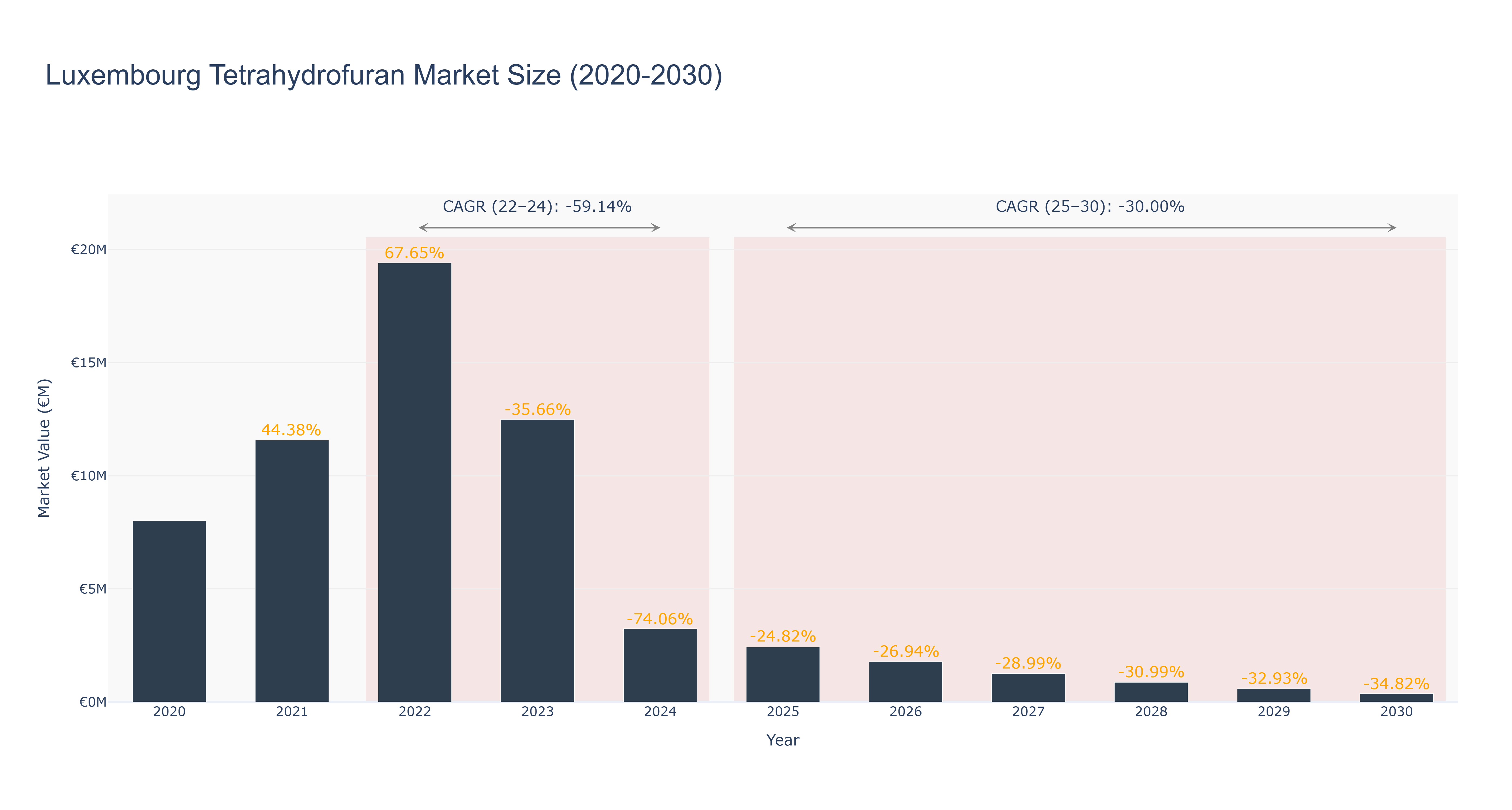Click the CAGR (22–24): -59.14% annotation

[x=537, y=207]
